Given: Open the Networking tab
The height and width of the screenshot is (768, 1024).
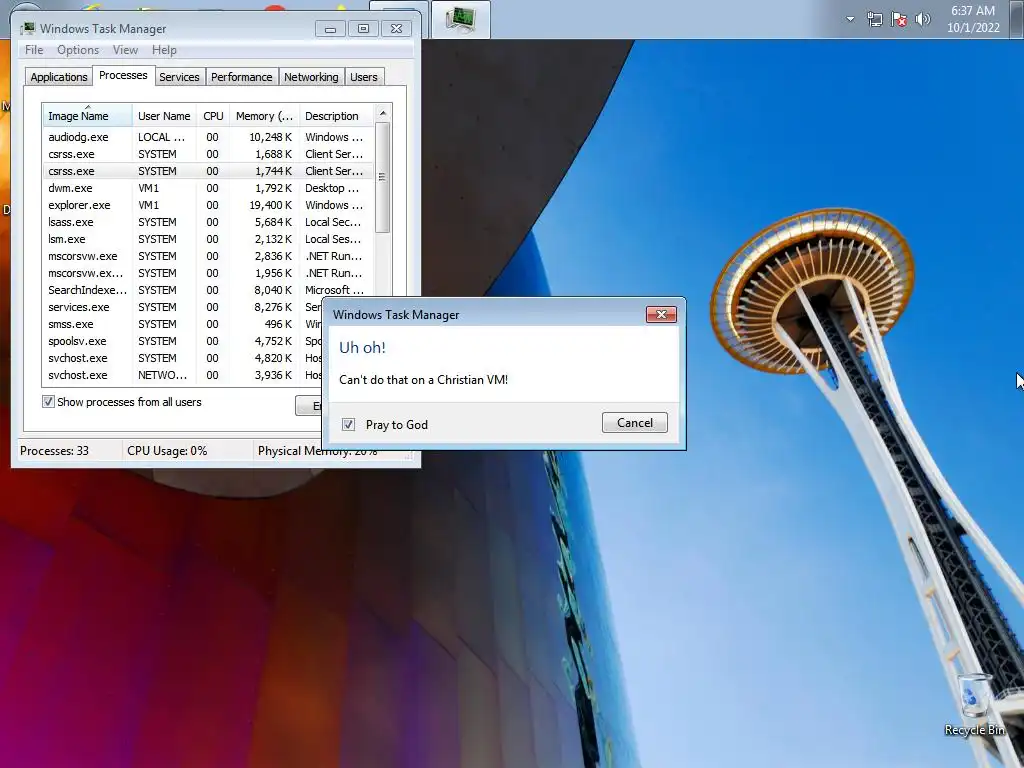Looking at the screenshot, I should pyautogui.click(x=311, y=77).
